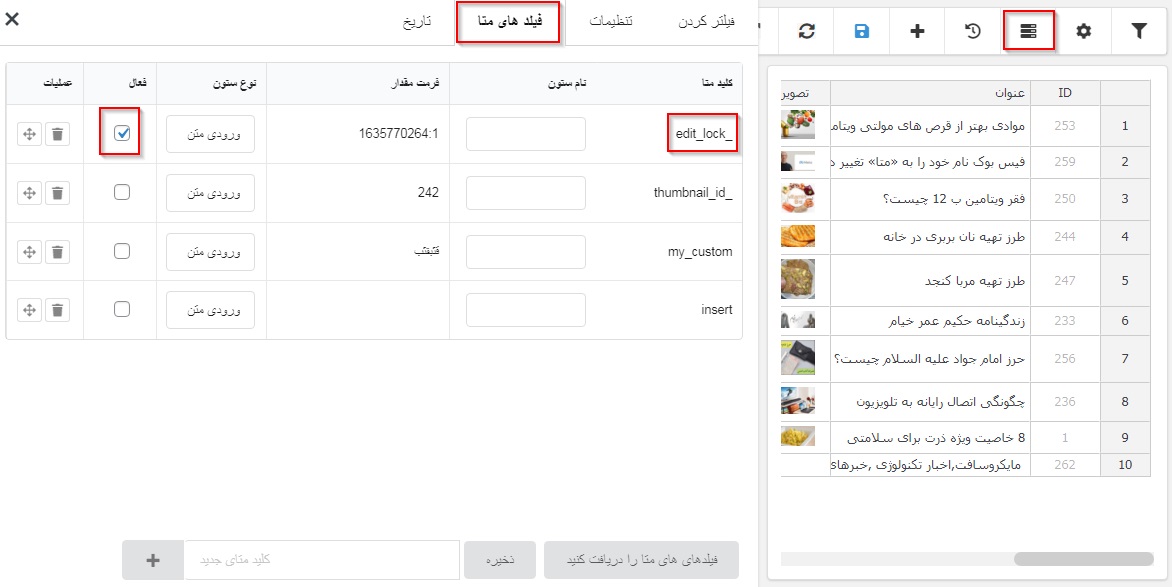Click the blue save disk icon
Image resolution: width=1172 pixels, height=587 pixels.
(862, 31)
